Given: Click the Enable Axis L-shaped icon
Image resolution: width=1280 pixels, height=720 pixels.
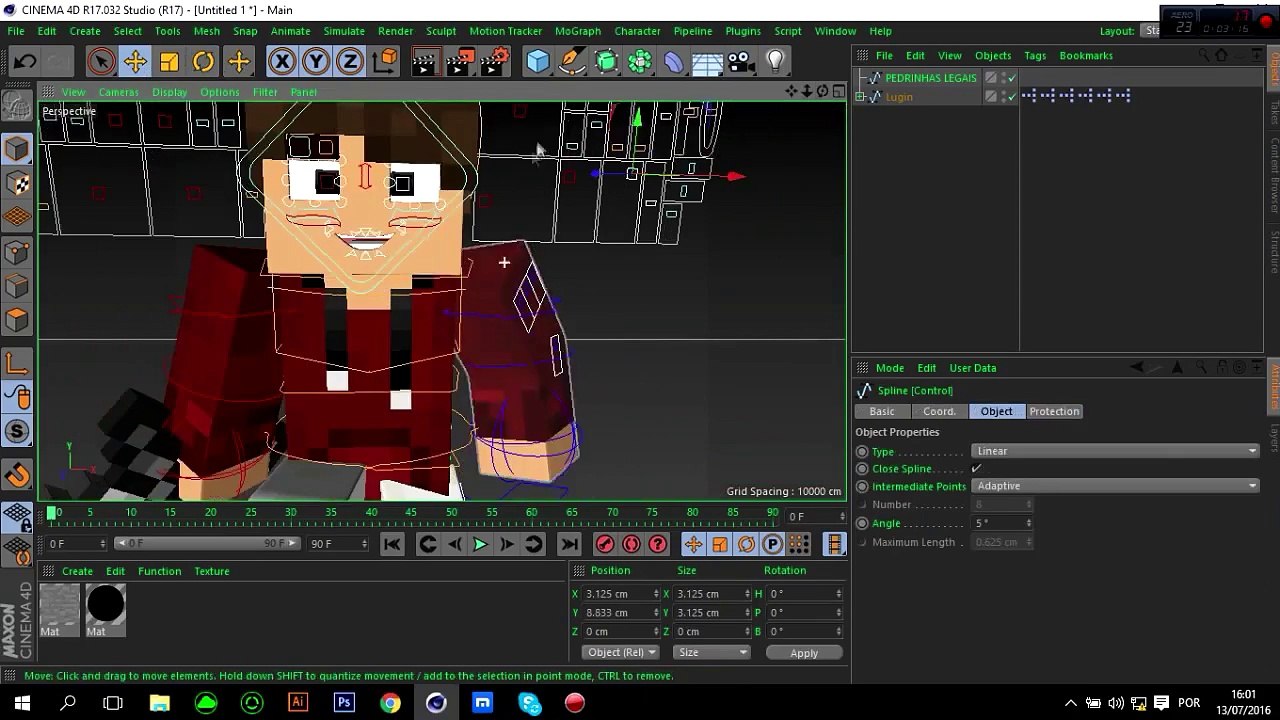Looking at the screenshot, I should click(x=17, y=363).
